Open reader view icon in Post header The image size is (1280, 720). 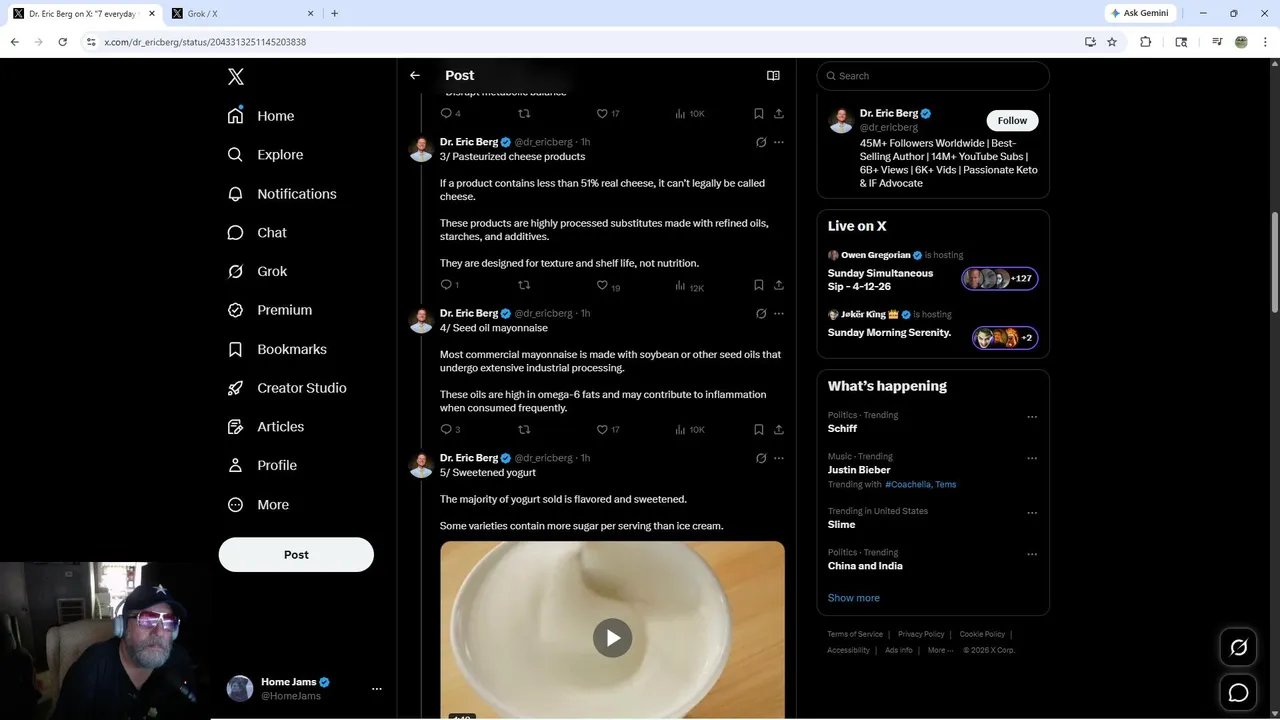coord(773,75)
